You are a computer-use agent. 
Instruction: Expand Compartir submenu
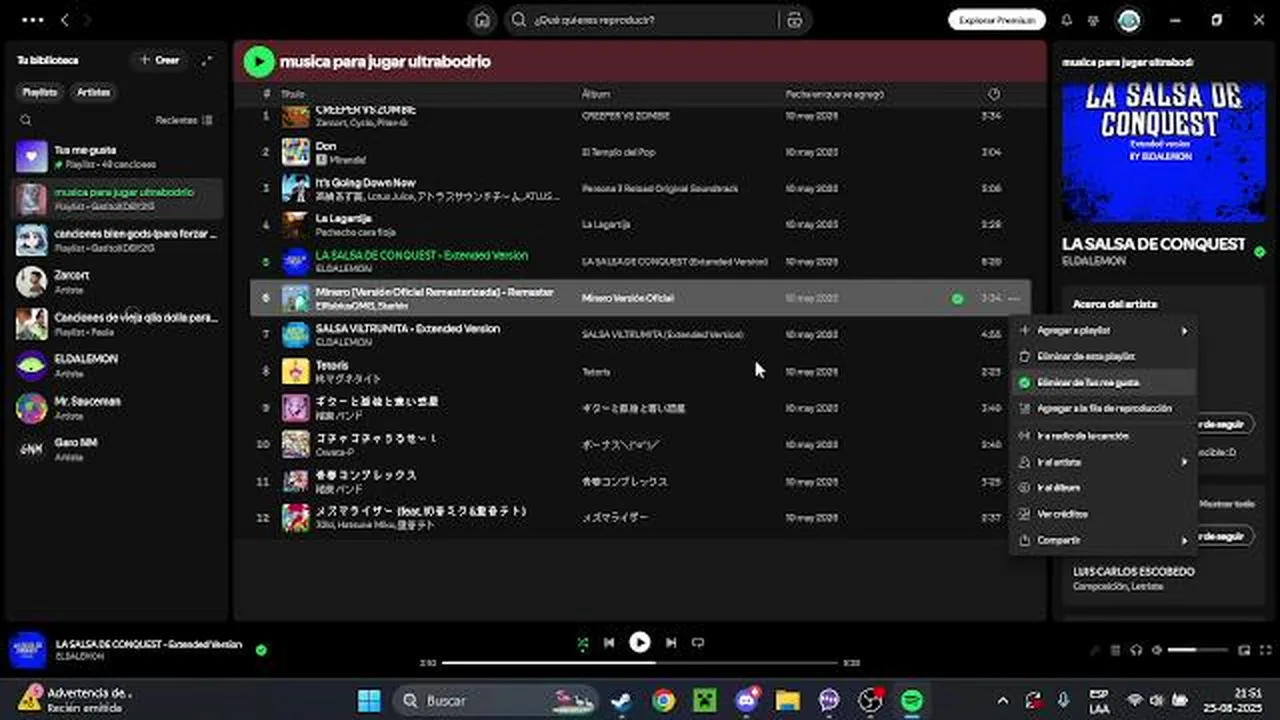click(1103, 540)
